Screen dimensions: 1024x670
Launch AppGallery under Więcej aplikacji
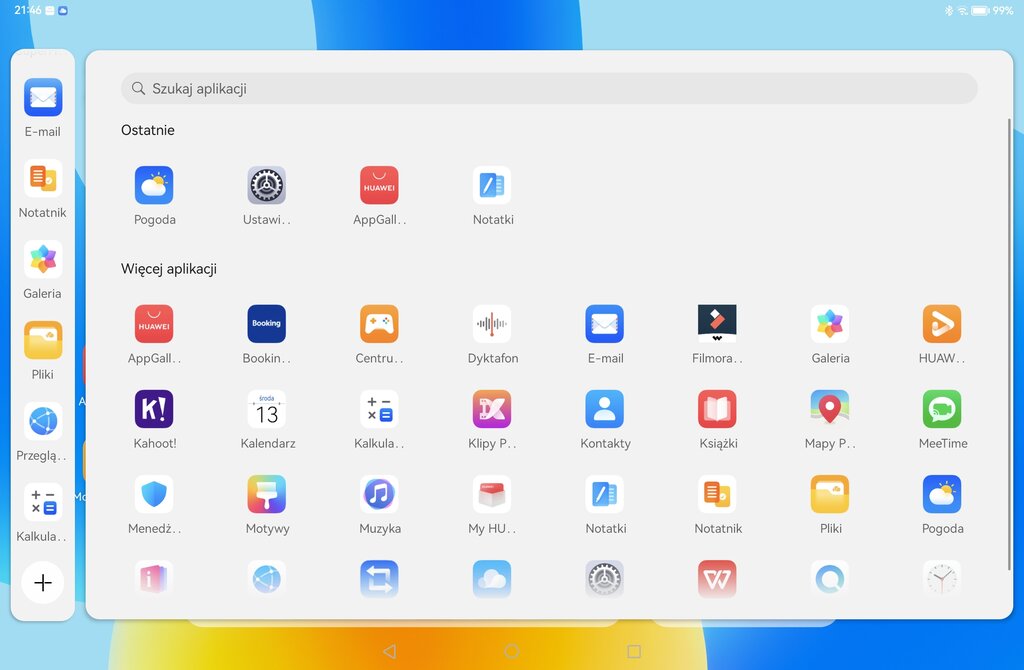point(154,324)
